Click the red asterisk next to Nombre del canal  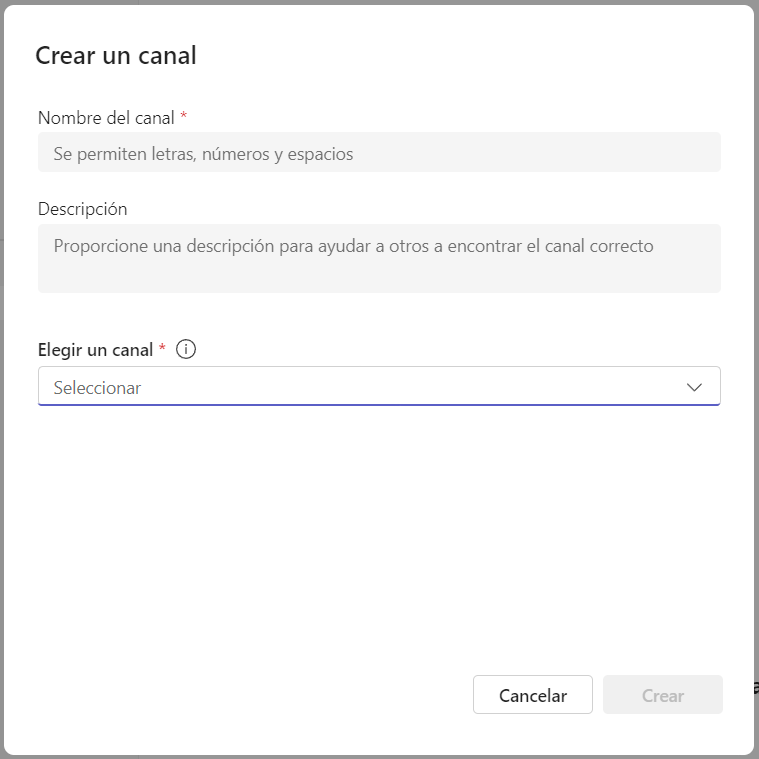[183, 115]
